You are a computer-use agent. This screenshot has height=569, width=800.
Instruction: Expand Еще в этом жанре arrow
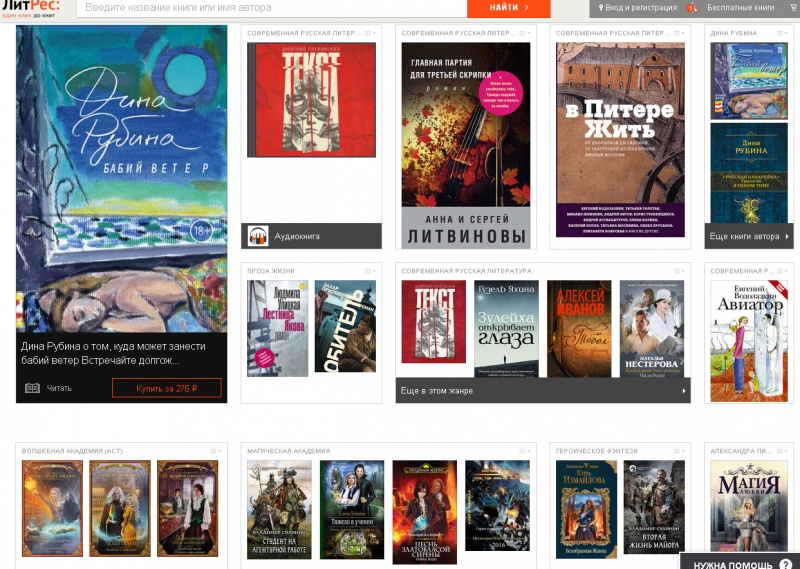[684, 391]
